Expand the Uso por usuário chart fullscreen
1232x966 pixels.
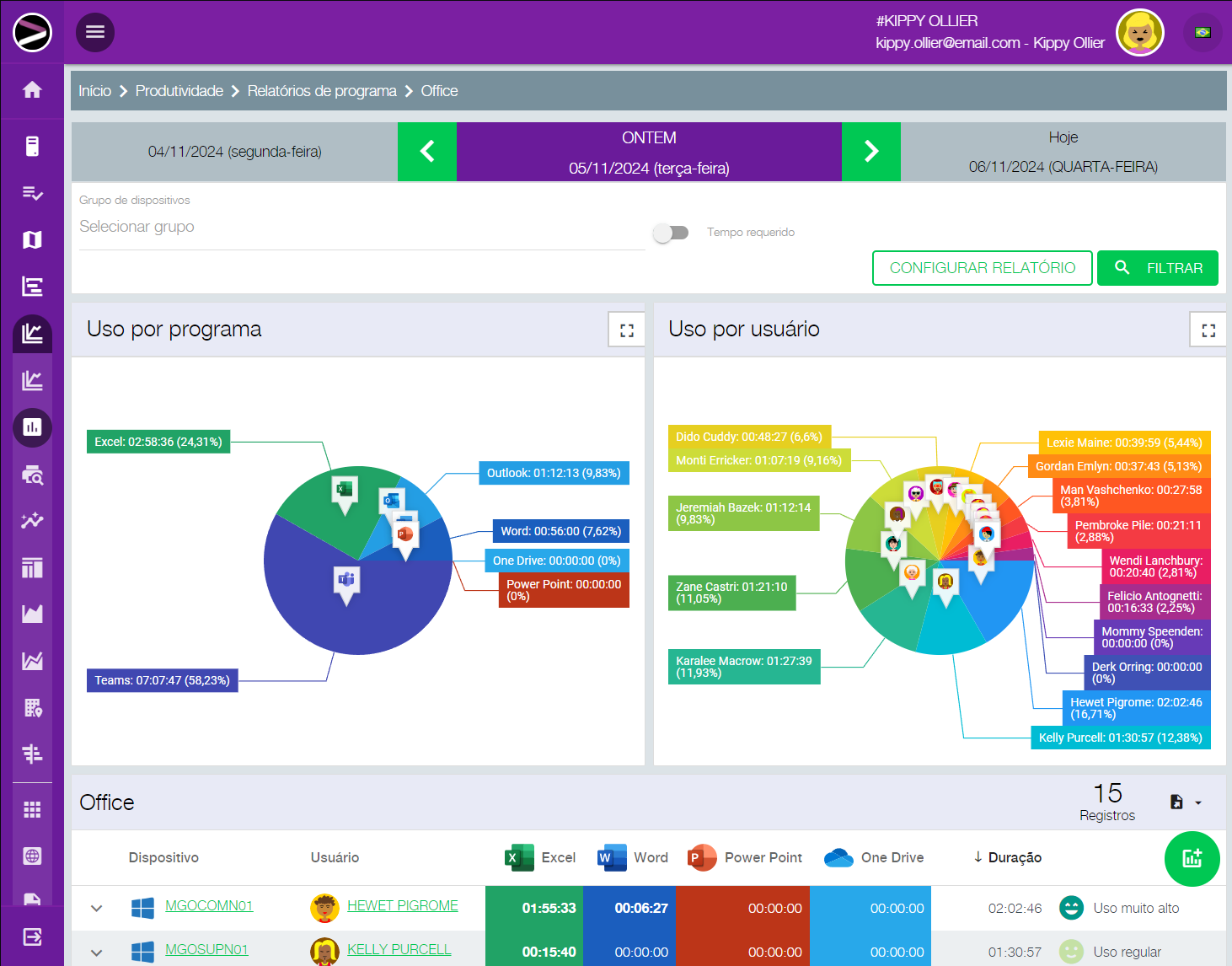click(x=1208, y=330)
